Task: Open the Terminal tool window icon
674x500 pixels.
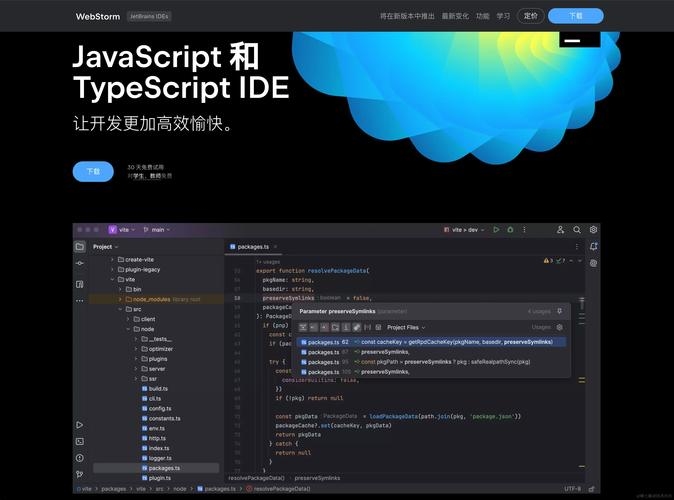Action: click(x=79, y=441)
